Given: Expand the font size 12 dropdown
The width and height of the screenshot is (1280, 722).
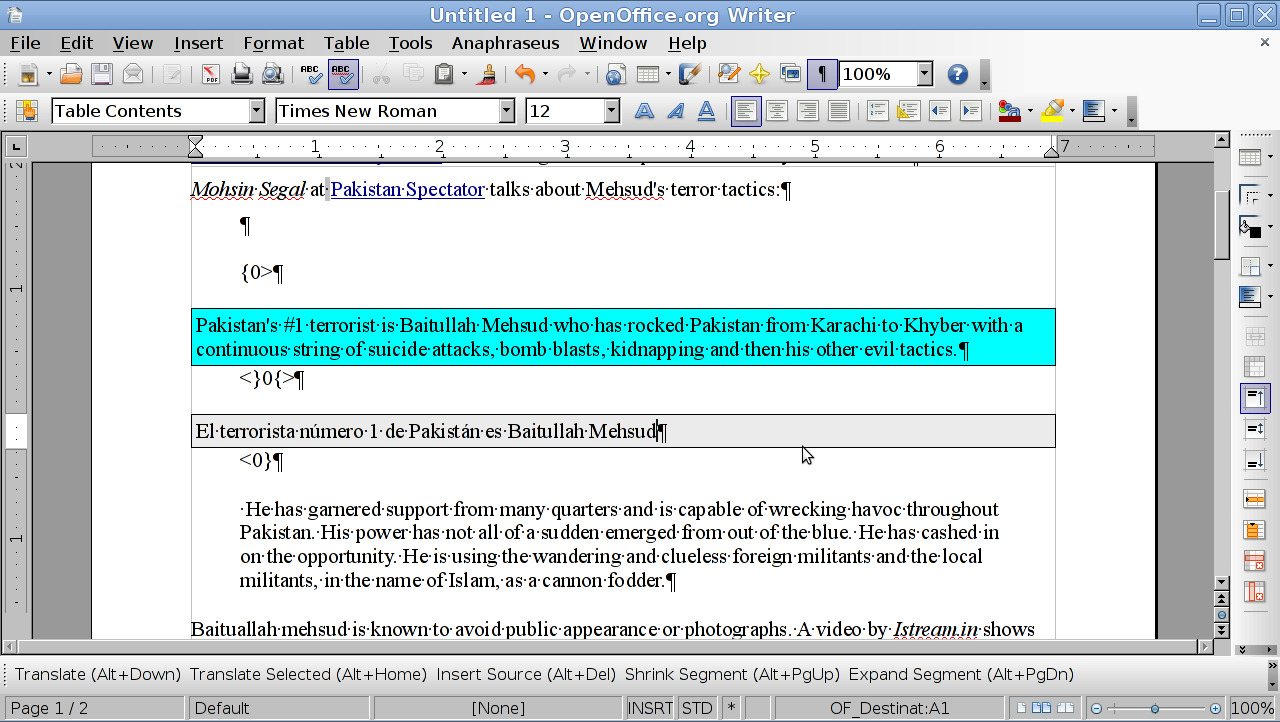Looking at the screenshot, I should [x=611, y=111].
